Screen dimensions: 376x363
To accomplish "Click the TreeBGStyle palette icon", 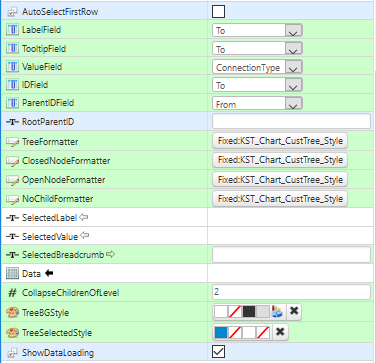I will coord(12,313).
